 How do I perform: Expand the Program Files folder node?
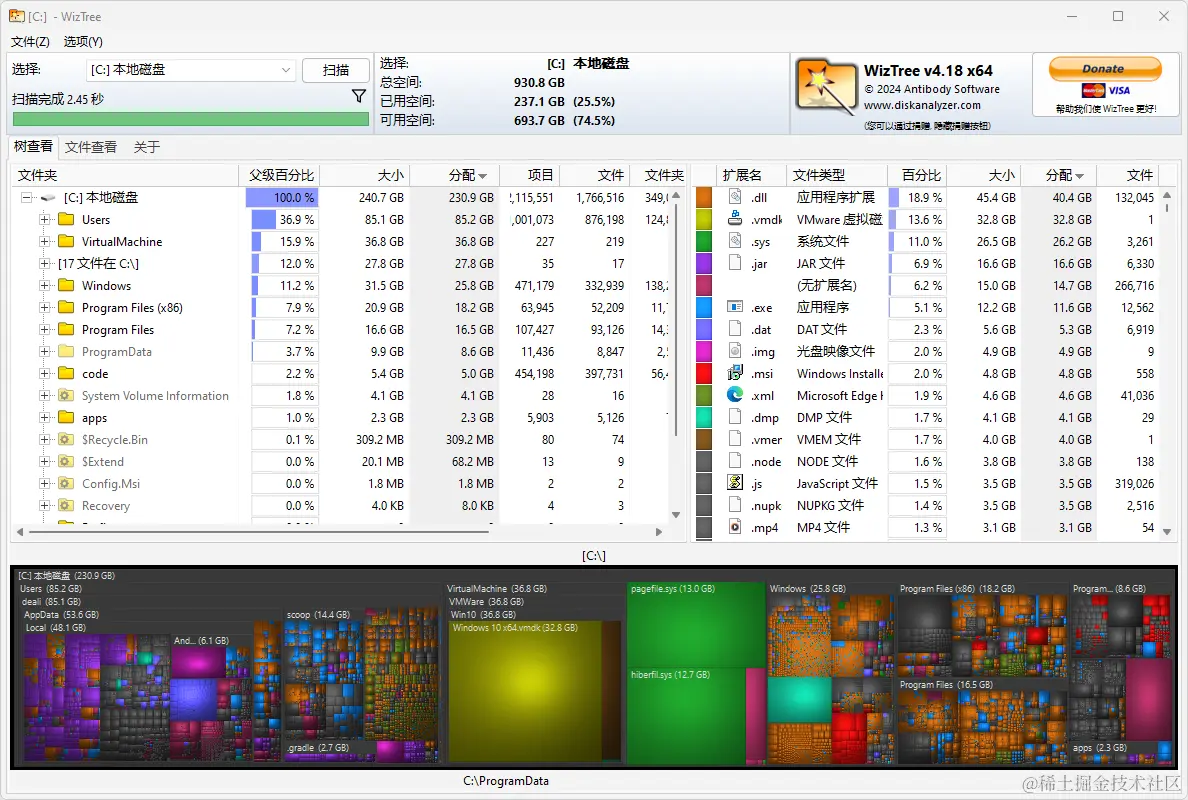click(x=45, y=330)
